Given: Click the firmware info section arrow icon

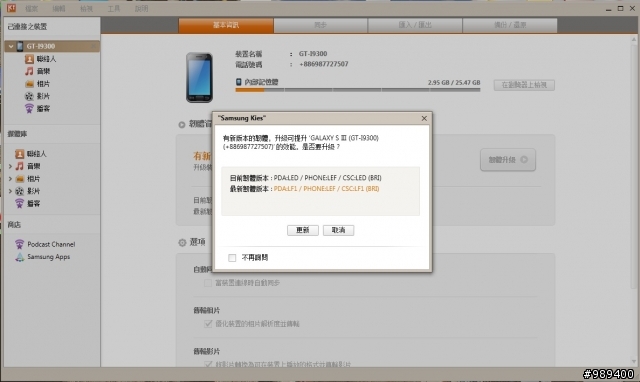Looking at the screenshot, I should [x=182, y=124].
